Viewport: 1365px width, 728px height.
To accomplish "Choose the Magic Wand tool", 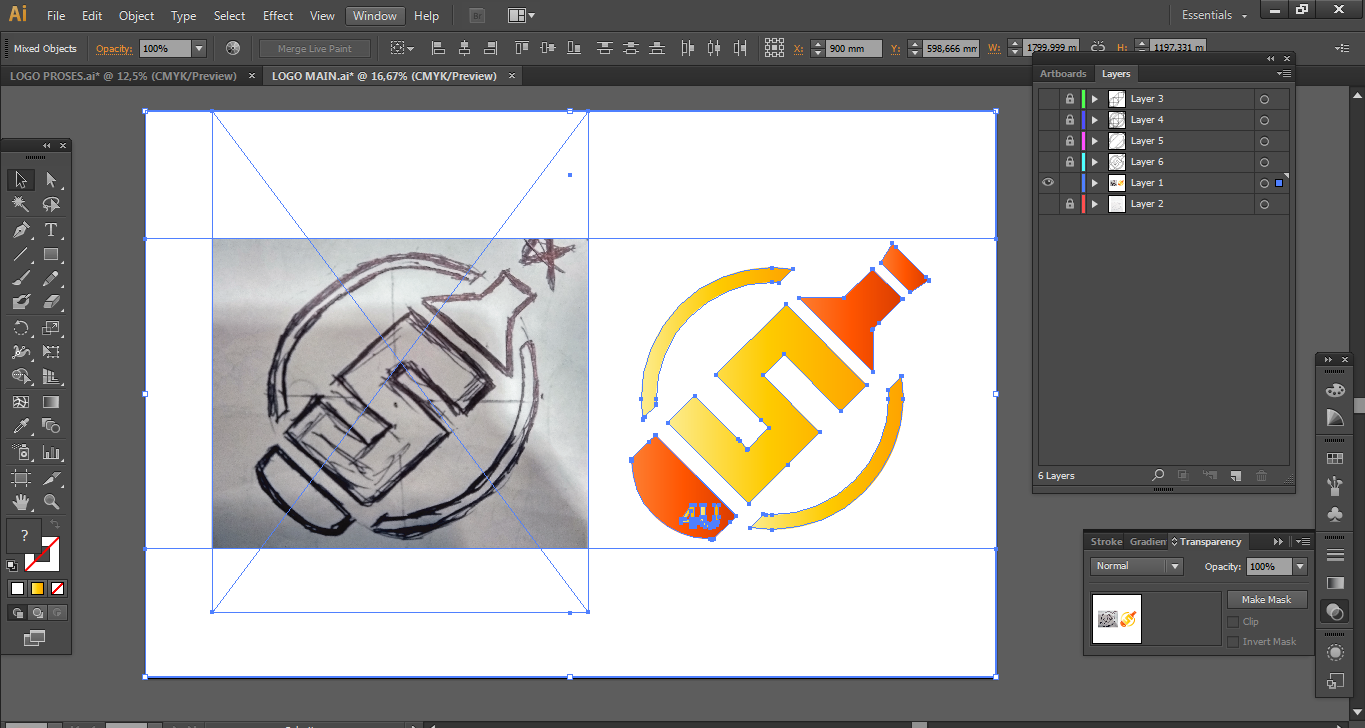I will (x=20, y=204).
